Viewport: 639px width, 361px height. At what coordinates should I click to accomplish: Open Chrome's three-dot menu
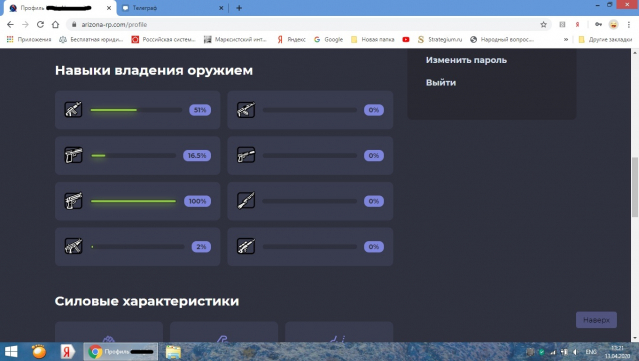click(x=629, y=24)
